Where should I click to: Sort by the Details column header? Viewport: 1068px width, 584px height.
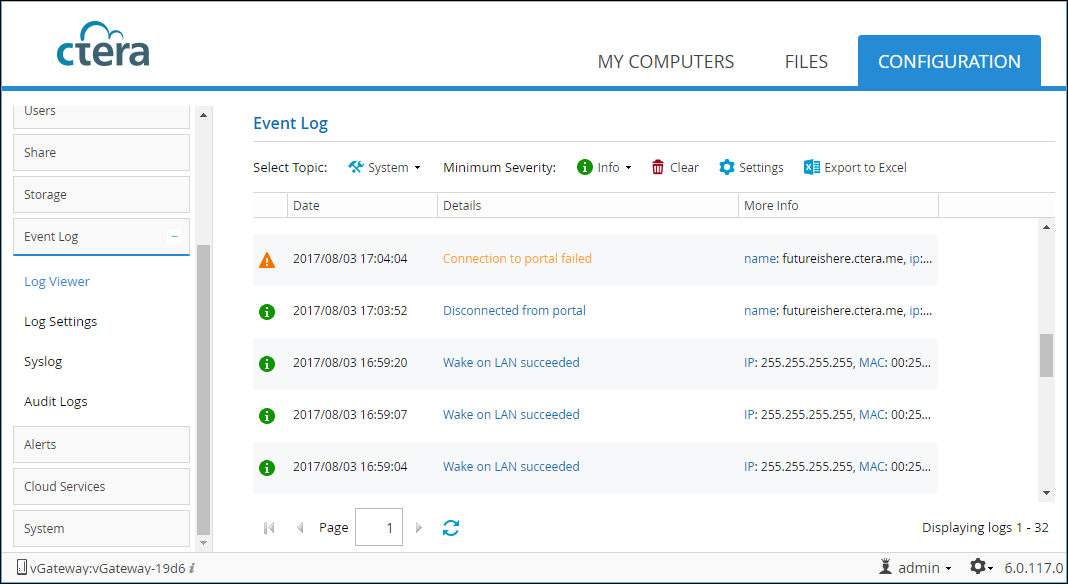(x=587, y=206)
